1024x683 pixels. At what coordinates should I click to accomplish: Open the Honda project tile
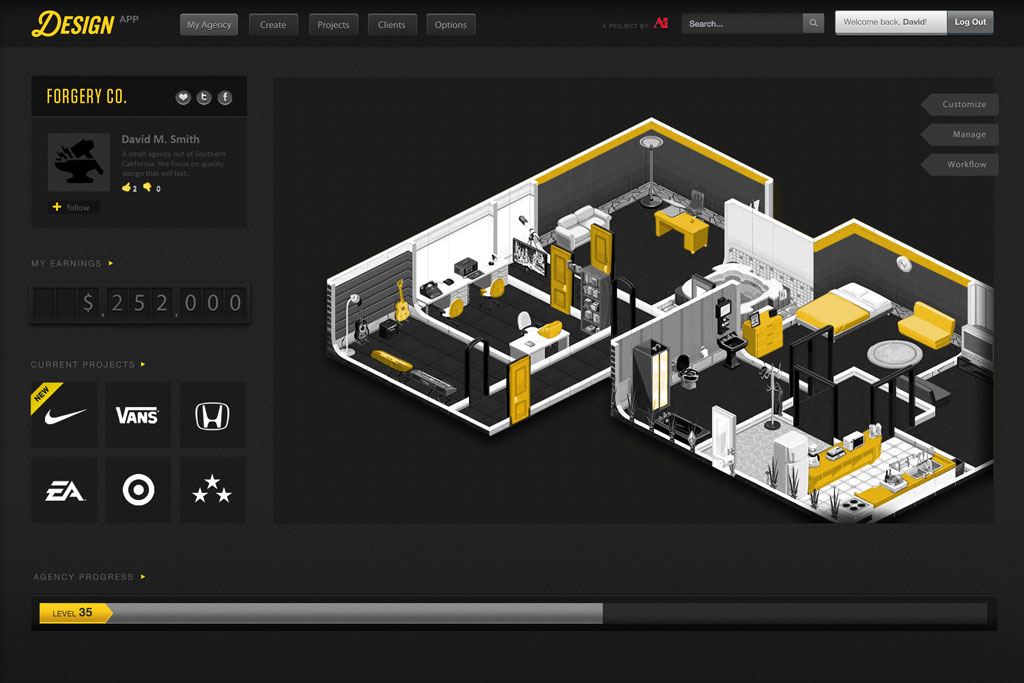pyautogui.click(x=212, y=415)
